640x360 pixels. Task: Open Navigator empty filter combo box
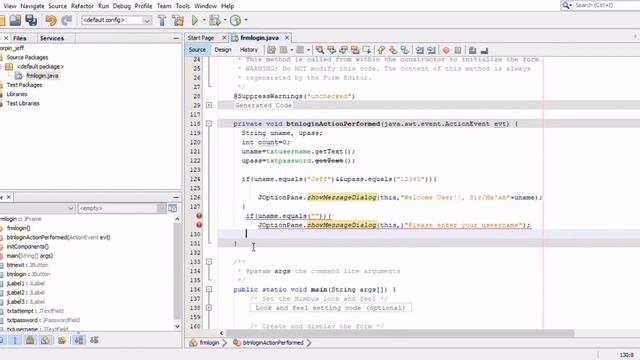122,208
